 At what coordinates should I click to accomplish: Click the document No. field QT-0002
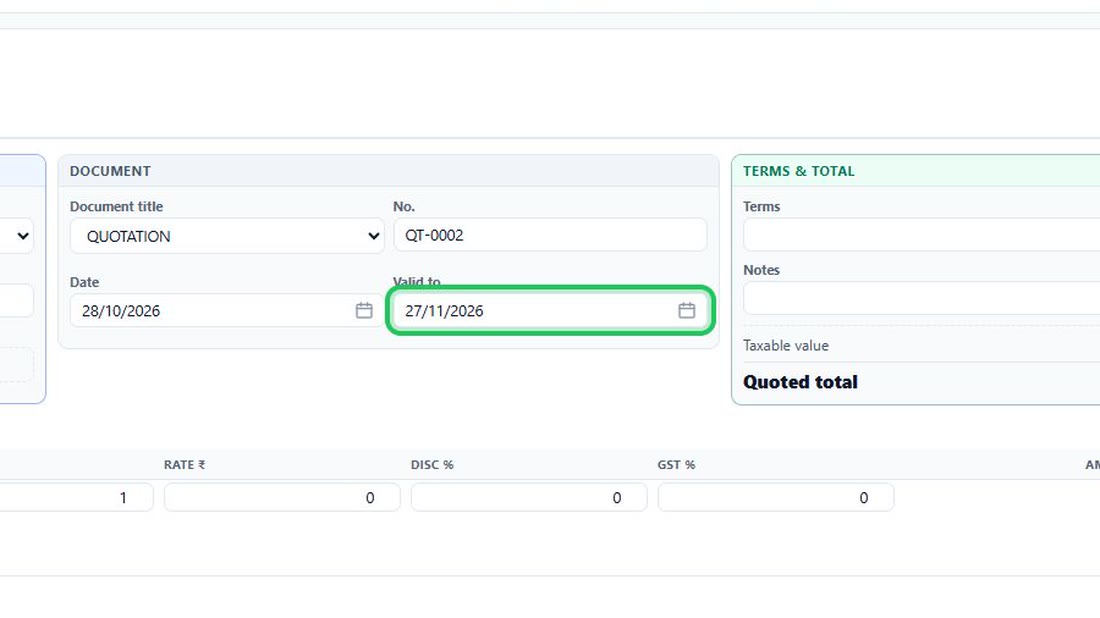(550, 235)
